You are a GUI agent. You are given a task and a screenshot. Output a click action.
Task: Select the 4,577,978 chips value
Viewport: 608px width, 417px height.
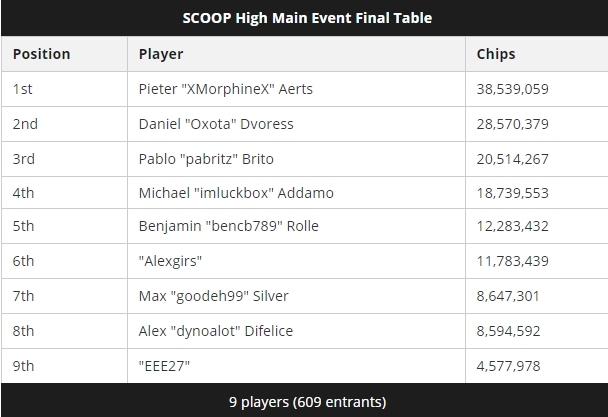(508, 366)
